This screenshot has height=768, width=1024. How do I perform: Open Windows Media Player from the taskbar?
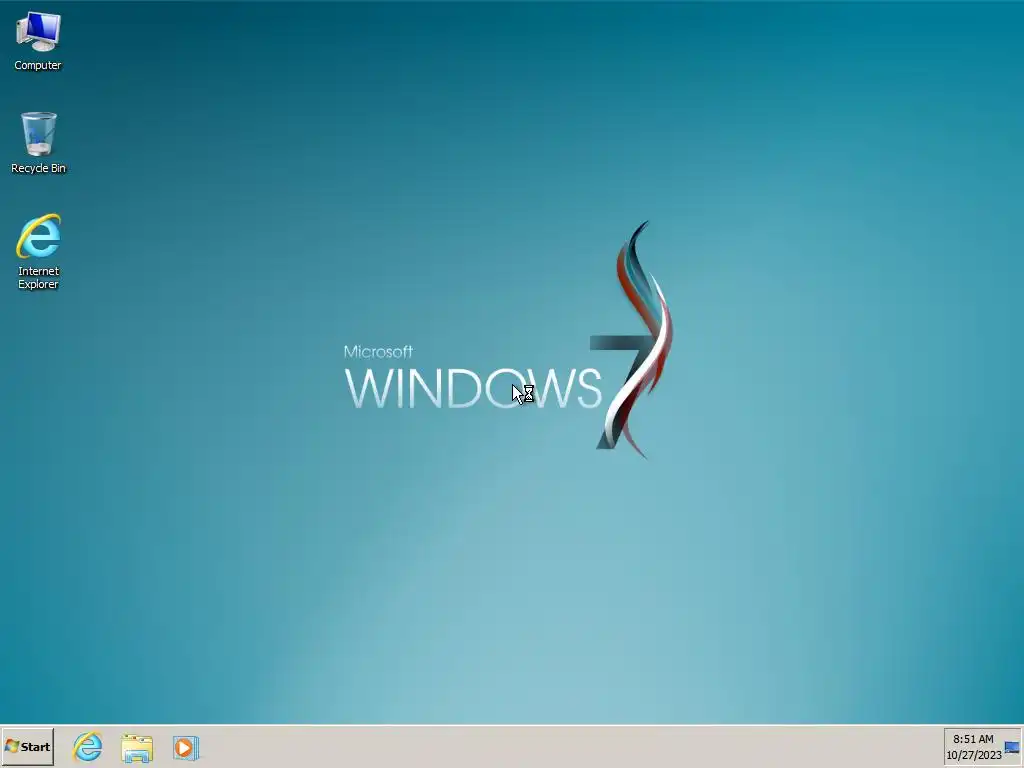coord(185,748)
